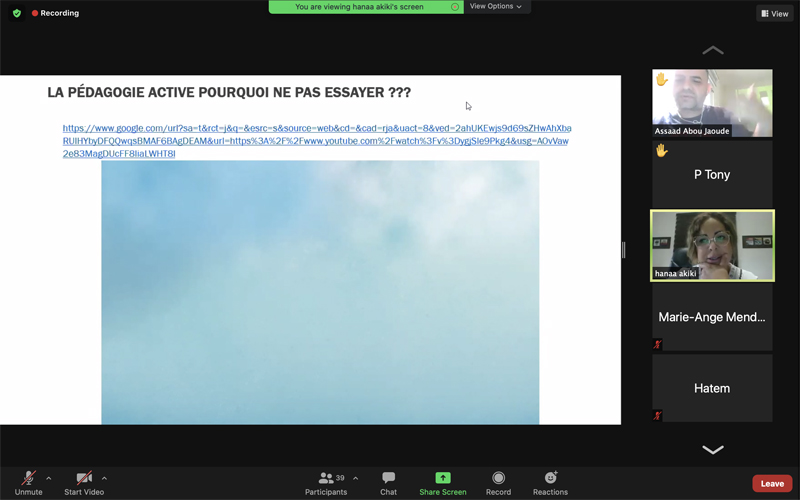
Task: Click the Unmute microphone icon
Action: [28, 478]
